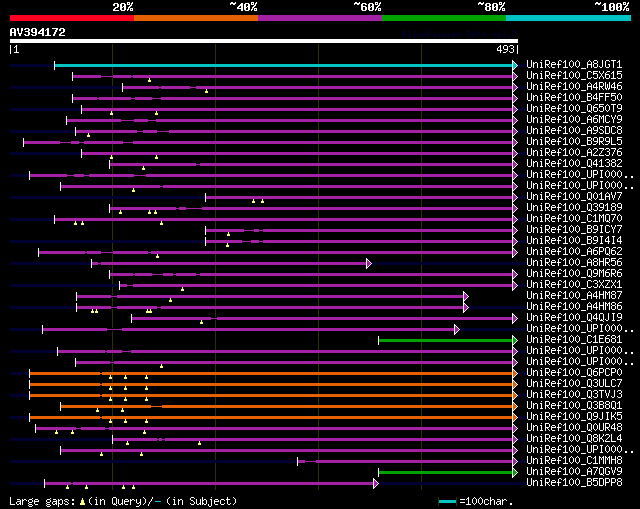Image resolution: width=640 pixels, height=509 pixels.
Task: Click the end arrowhead of the A8HR56 alignment
Action: click(369, 263)
